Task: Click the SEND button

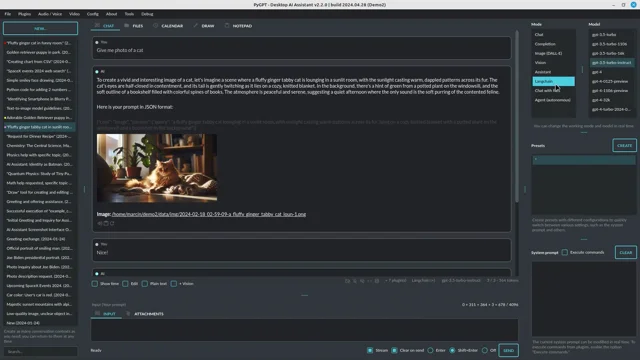Action: point(509,350)
